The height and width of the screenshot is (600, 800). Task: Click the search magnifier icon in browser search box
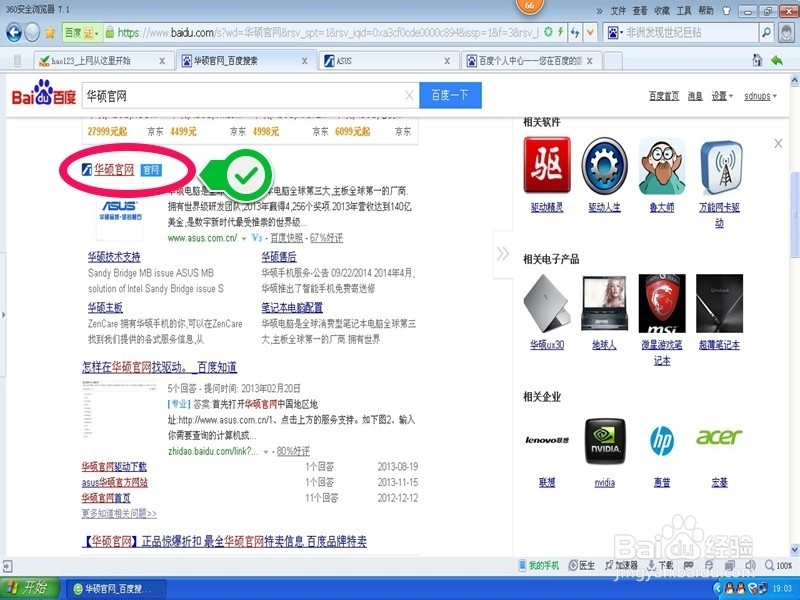(766, 33)
